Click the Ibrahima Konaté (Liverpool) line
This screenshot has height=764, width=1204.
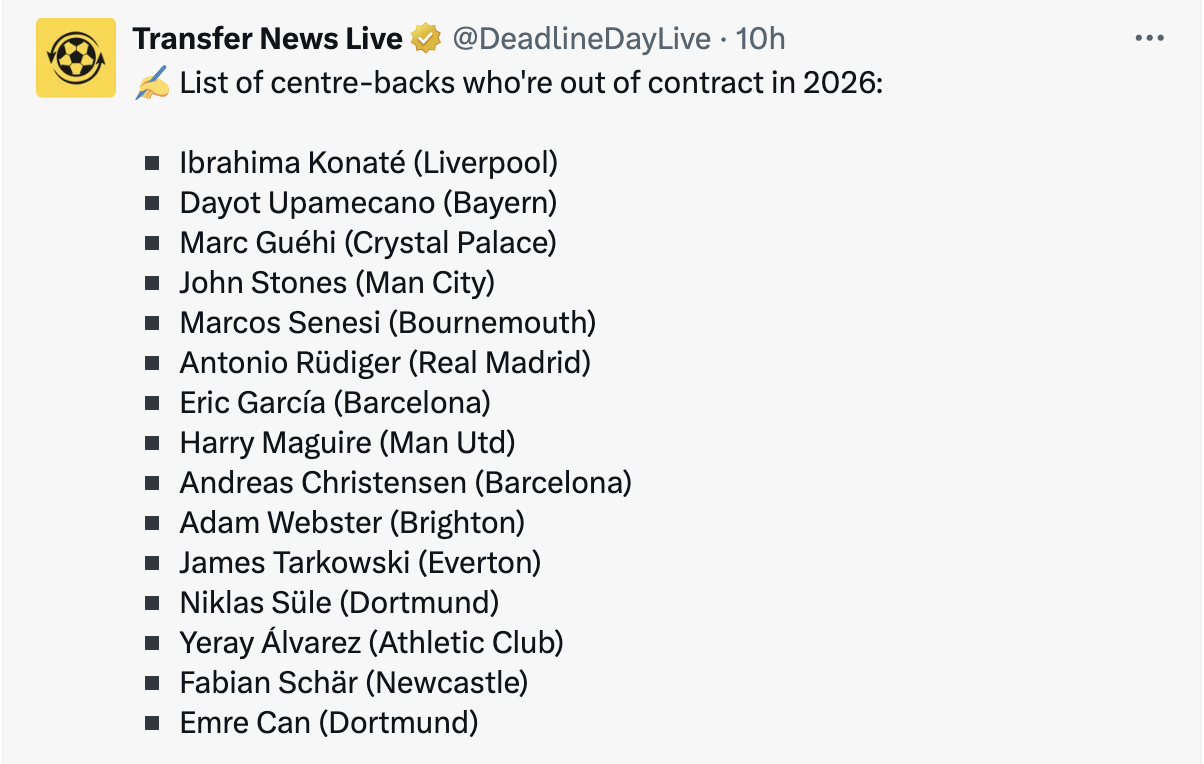tap(368, 163)
